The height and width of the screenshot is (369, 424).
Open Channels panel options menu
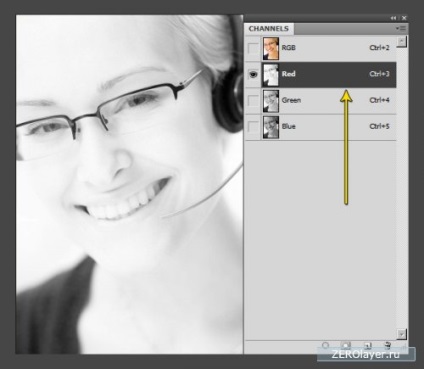[x=401, y=29]
